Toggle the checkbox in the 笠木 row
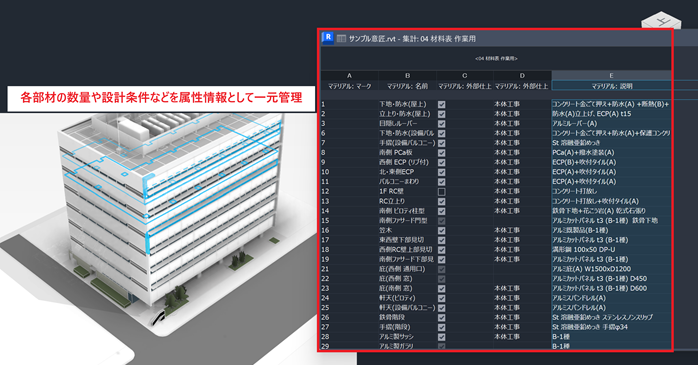Screen dimensions: 698x365 [441, 231]
